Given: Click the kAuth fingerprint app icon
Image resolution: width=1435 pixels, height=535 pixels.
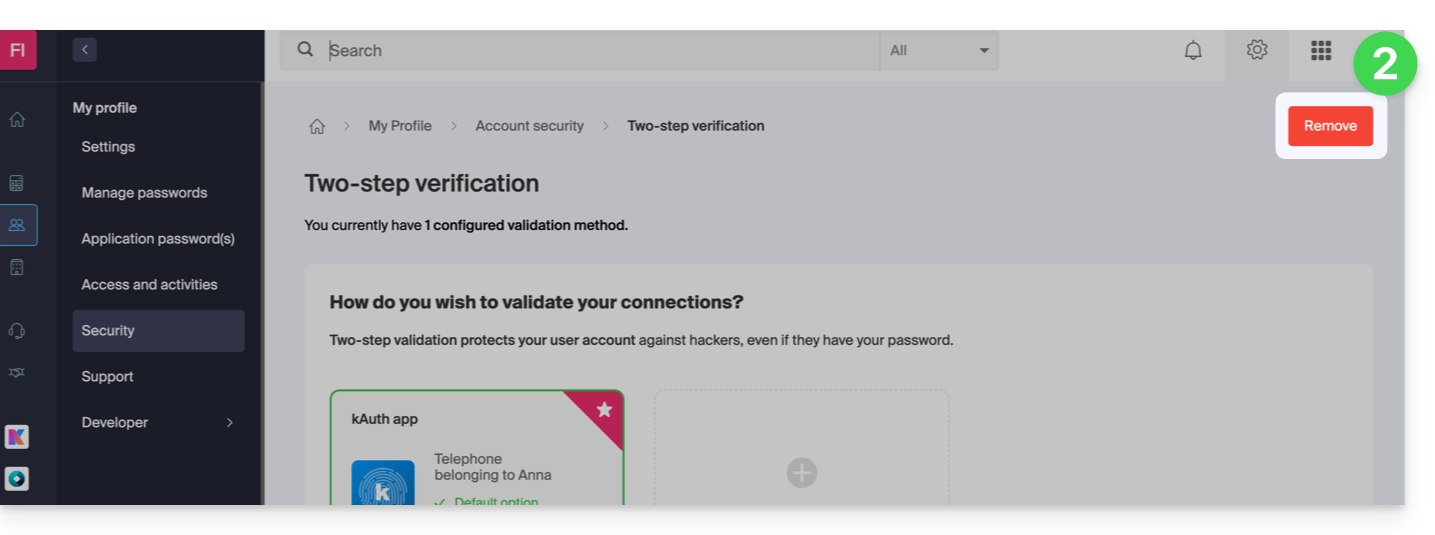Looking at the screenshot, I should (x=383, y=485).
